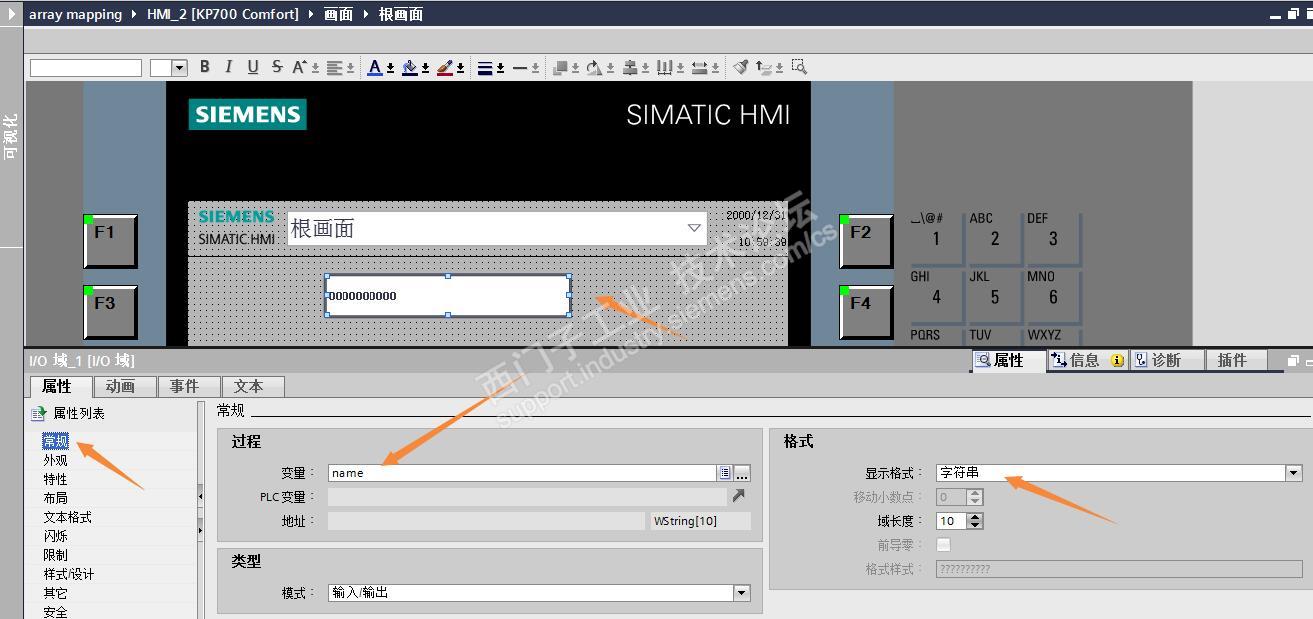Apply the border line color button

coord(444,67)
